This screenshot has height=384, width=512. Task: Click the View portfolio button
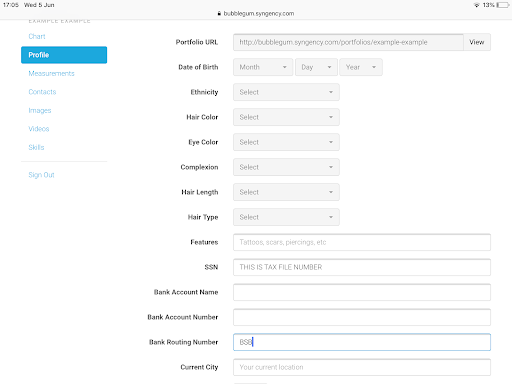[x=477, y=42]
